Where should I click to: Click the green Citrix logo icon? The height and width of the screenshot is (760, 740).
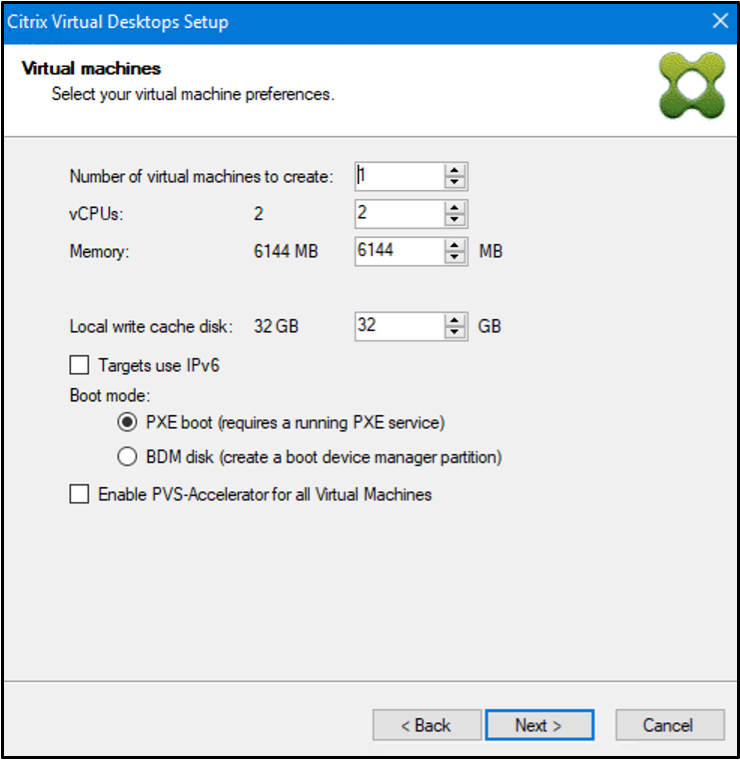(x=692, y=85)
